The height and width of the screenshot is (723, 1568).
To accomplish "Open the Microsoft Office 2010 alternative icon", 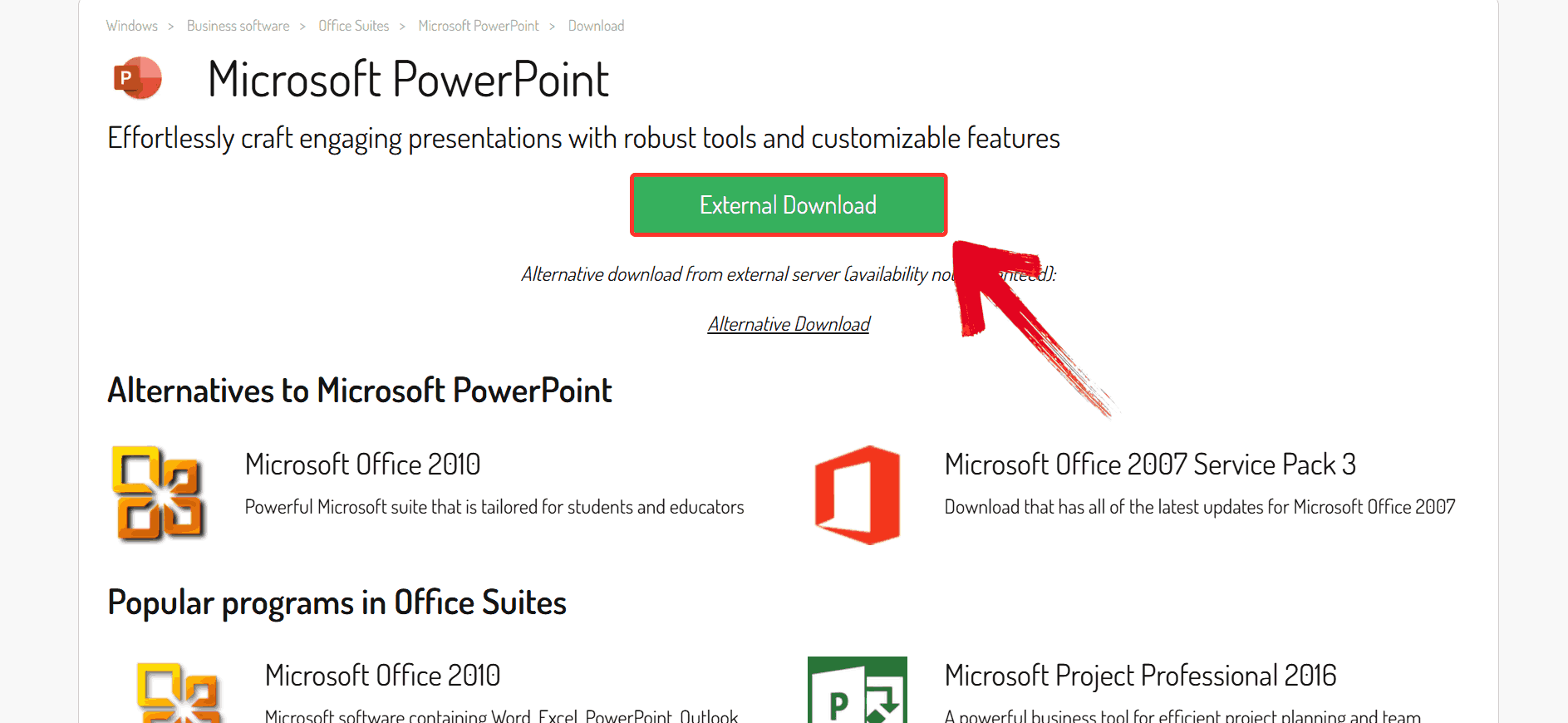I will [159, 494].
